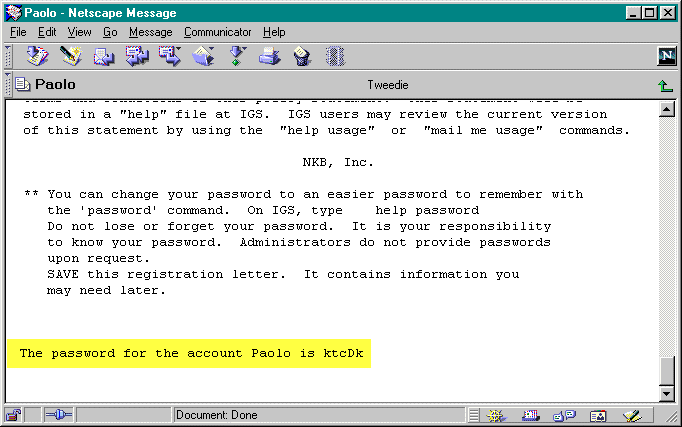Click the Reply All double-arrow icon
Screen dimensions: 682x427
pyautogui.click(x=137, y=57)
